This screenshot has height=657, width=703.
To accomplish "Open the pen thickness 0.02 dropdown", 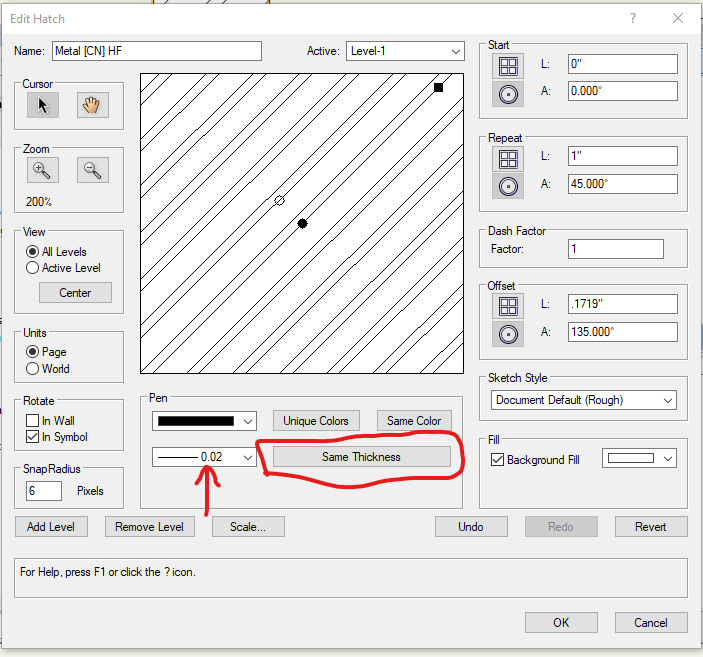I will 204,457.
